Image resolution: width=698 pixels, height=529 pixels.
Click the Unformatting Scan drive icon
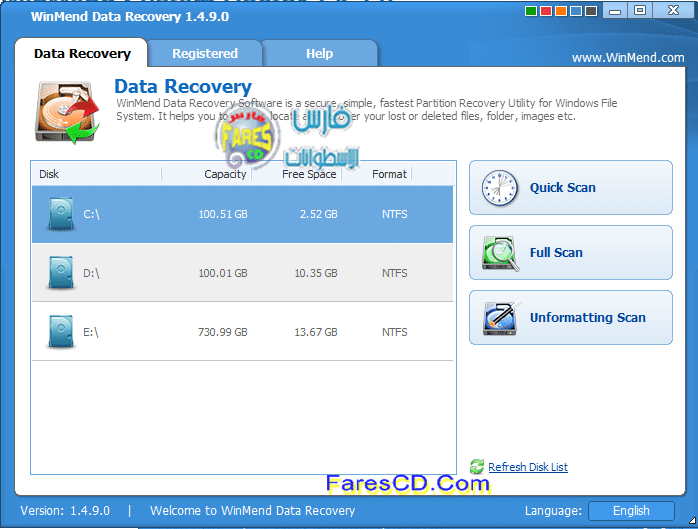click(501, 318)
